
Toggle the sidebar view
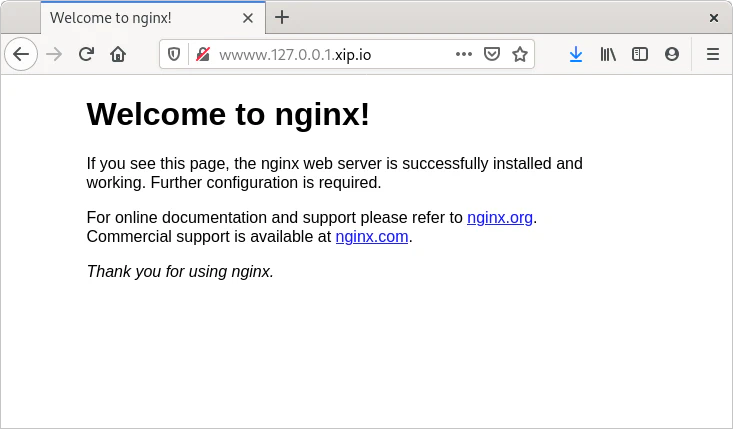tap(640, 55)
